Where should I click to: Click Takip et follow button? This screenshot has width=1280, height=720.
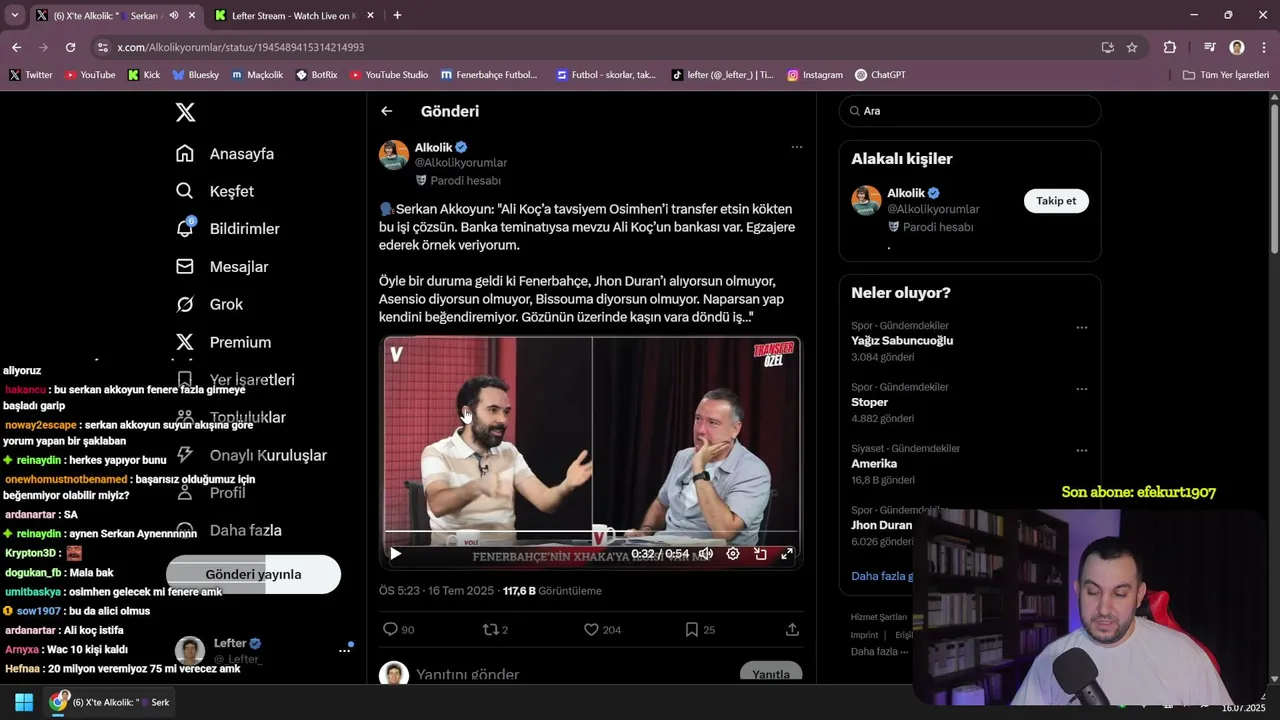1056,201
